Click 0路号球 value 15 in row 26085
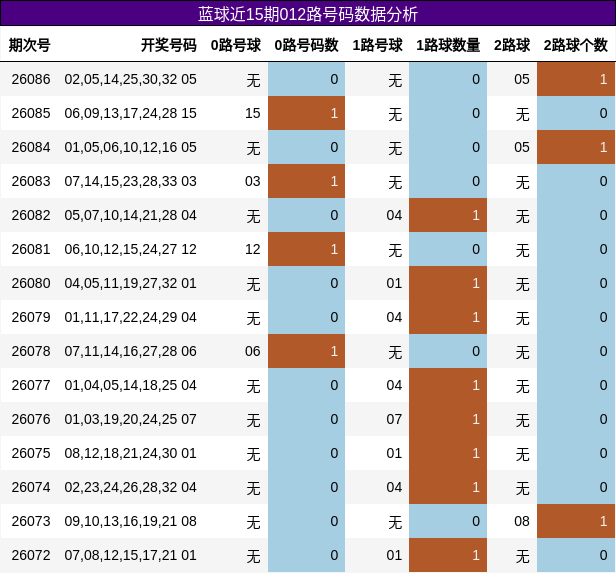This screenshot has height=573, width=616. point(253,114)
